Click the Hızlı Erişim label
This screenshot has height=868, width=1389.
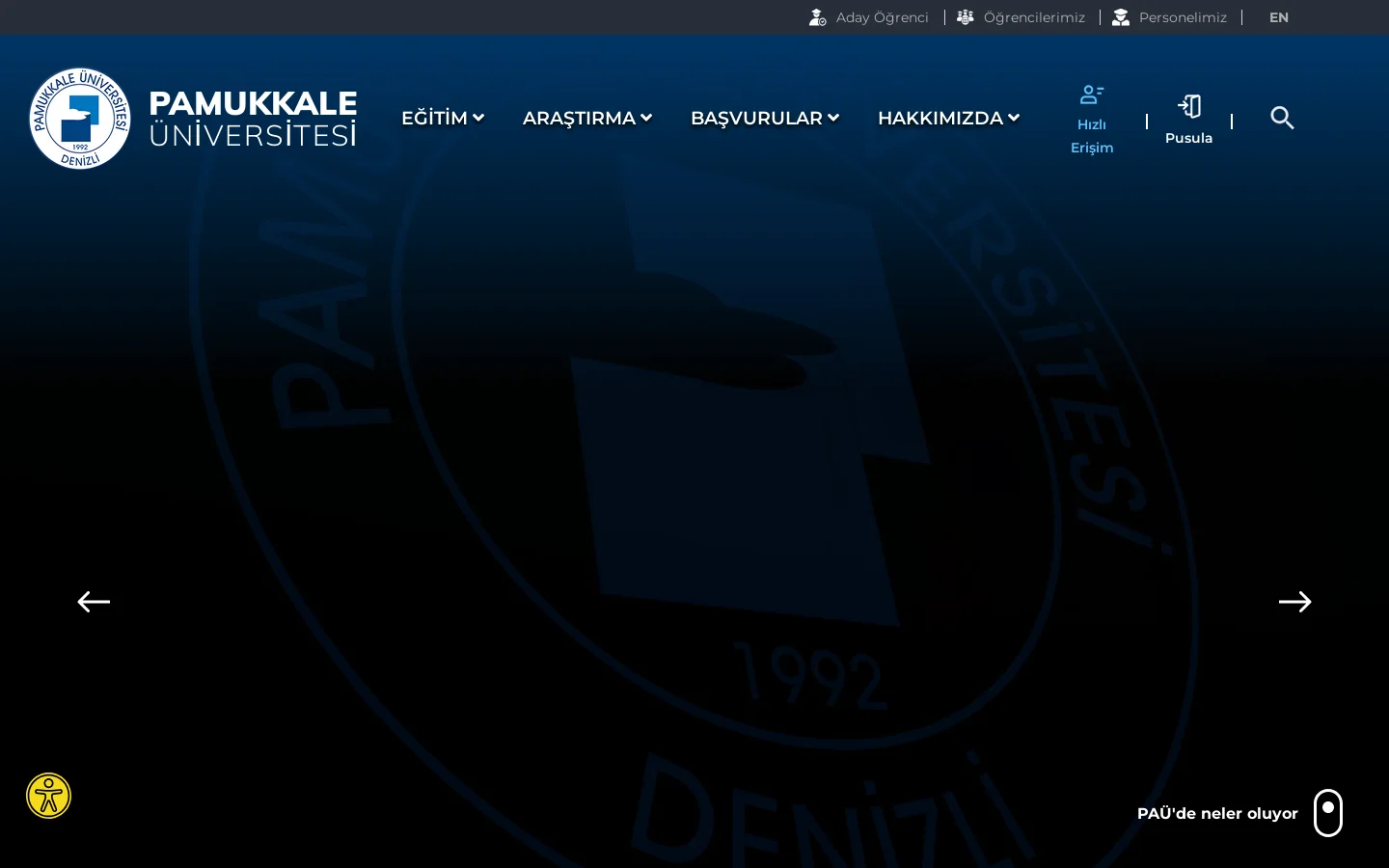pos(1092,136)
